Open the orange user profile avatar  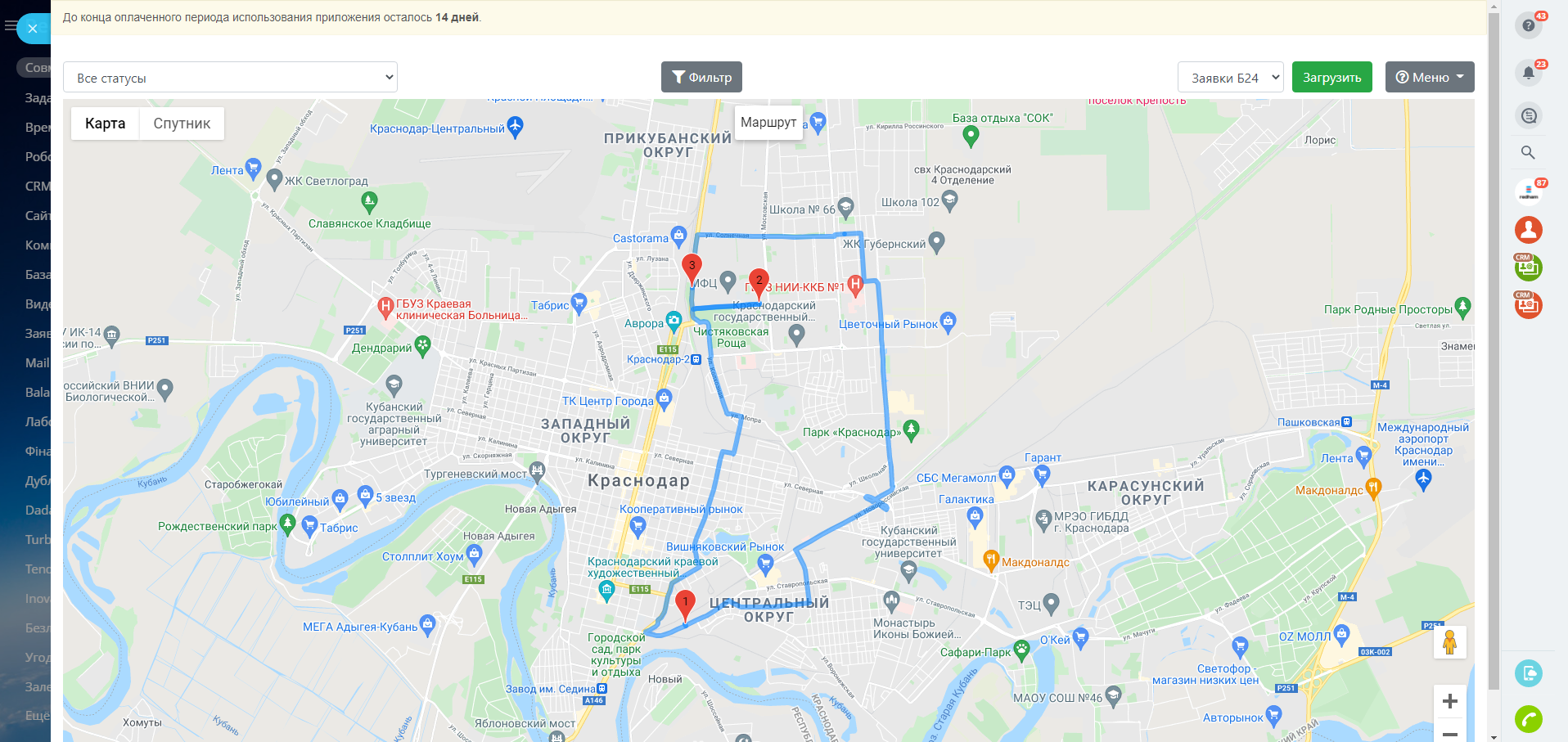[x=1529, y=230]
